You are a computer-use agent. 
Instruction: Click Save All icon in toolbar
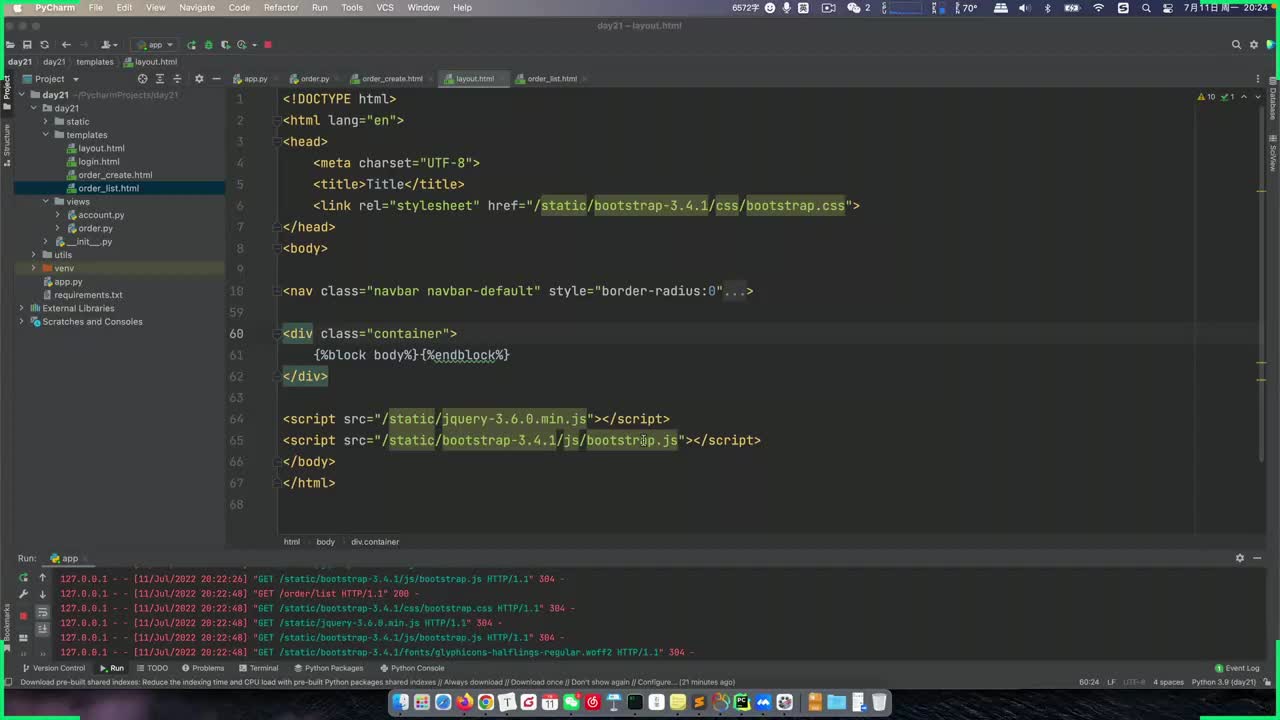(27, 45)
